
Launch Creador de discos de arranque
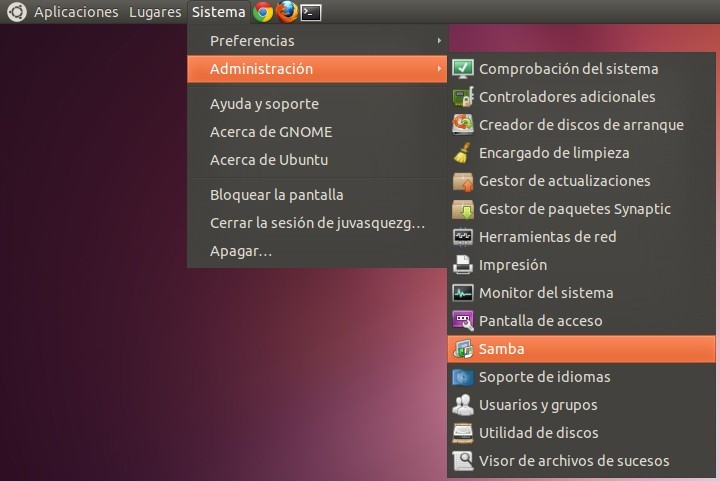[581, 125]
